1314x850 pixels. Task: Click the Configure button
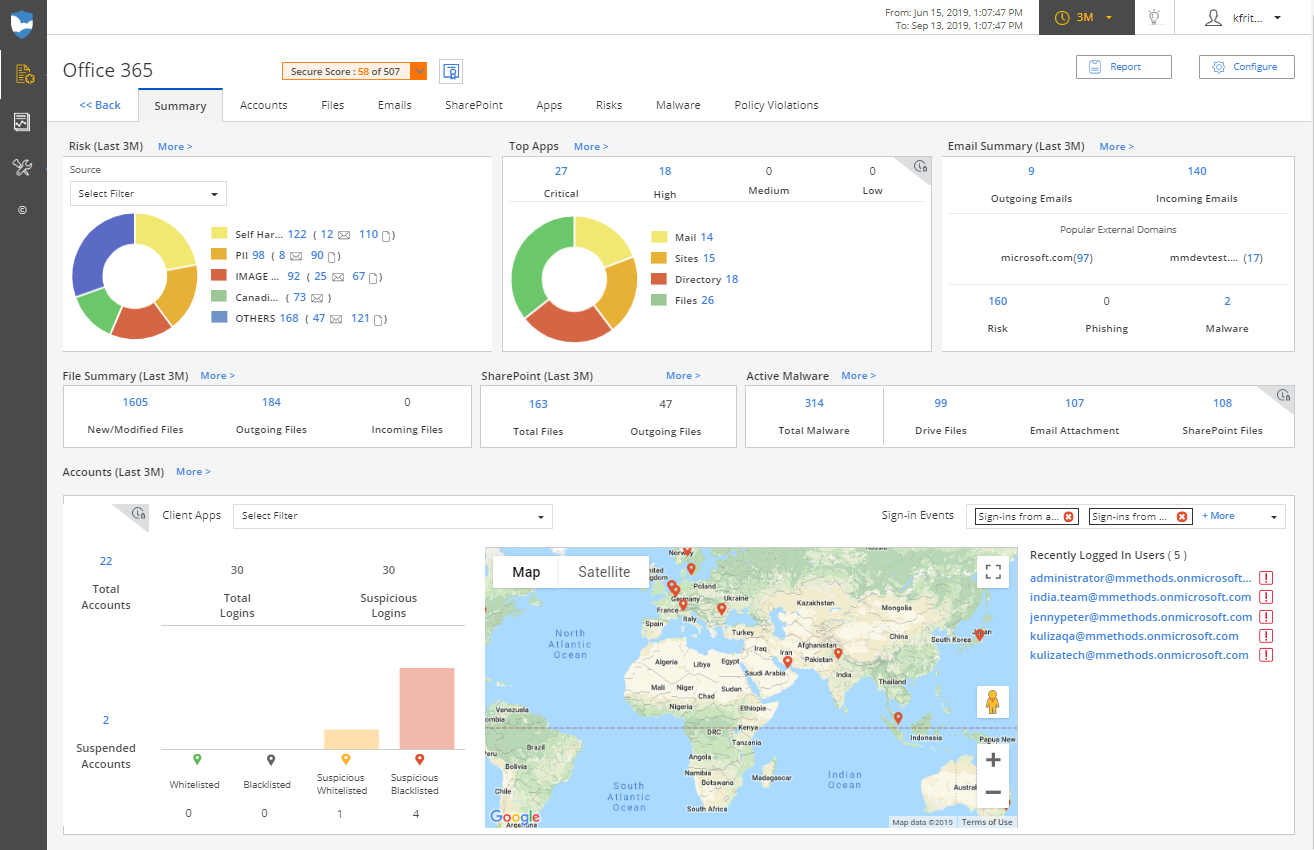point(1246,67)
